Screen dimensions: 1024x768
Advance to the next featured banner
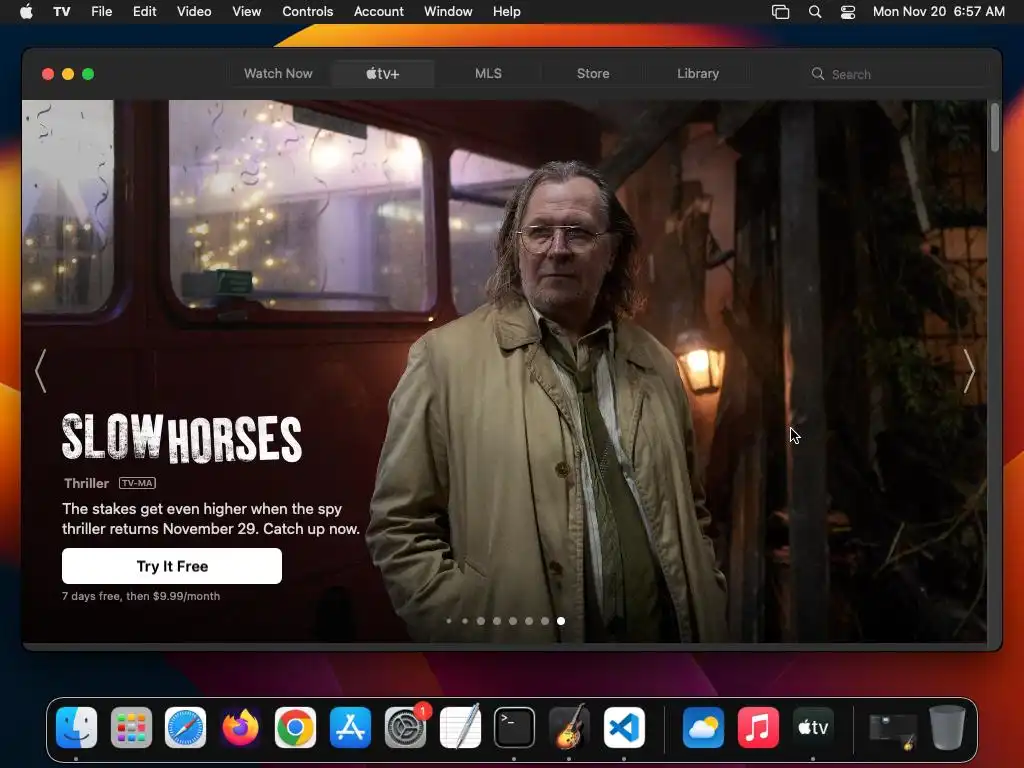point(969,370)
